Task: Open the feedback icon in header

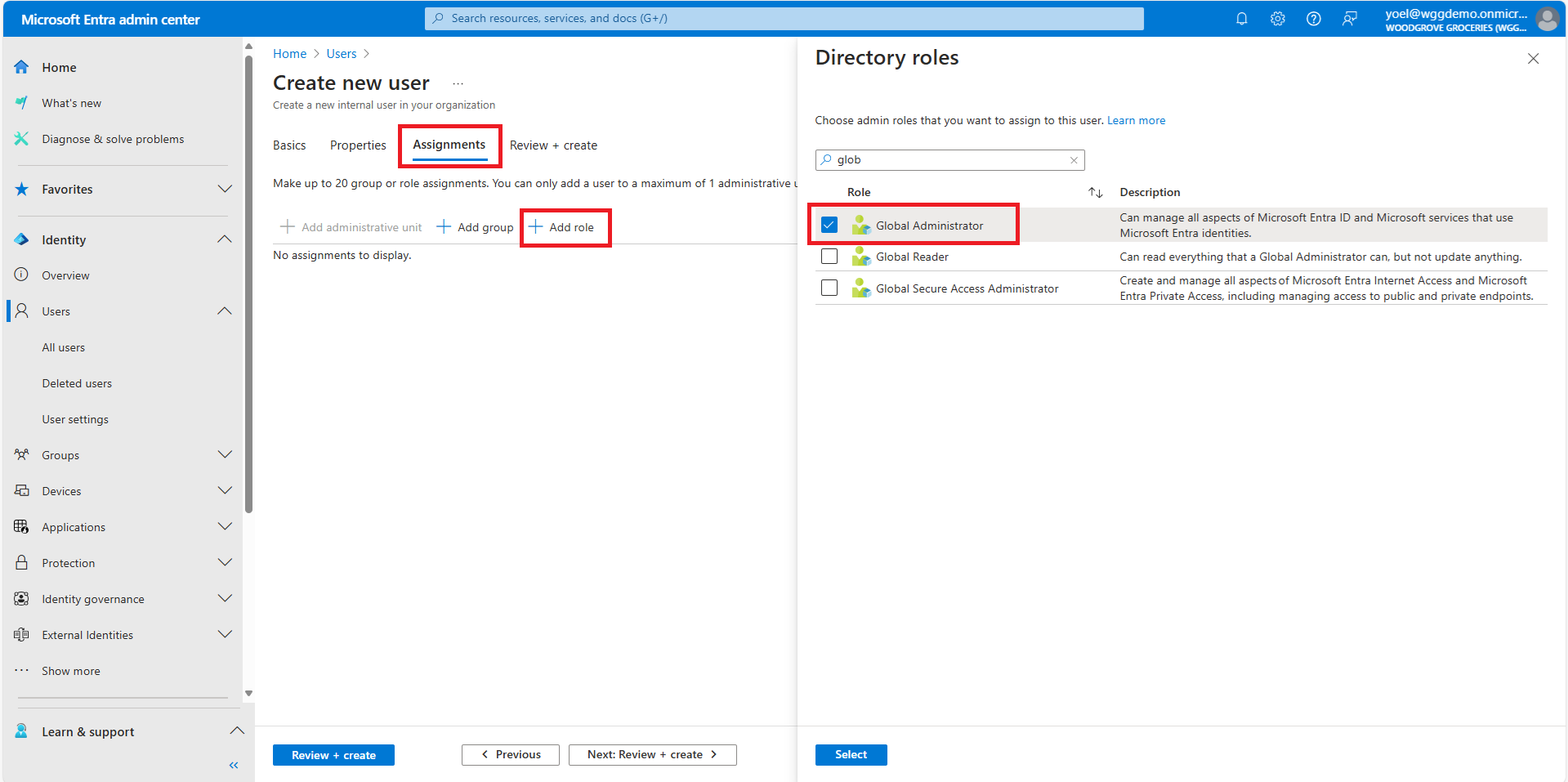Action: click(1349, 19)
